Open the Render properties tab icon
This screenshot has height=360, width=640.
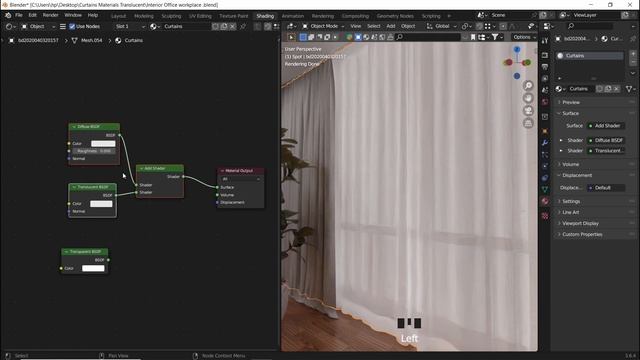tap(545, 55)
